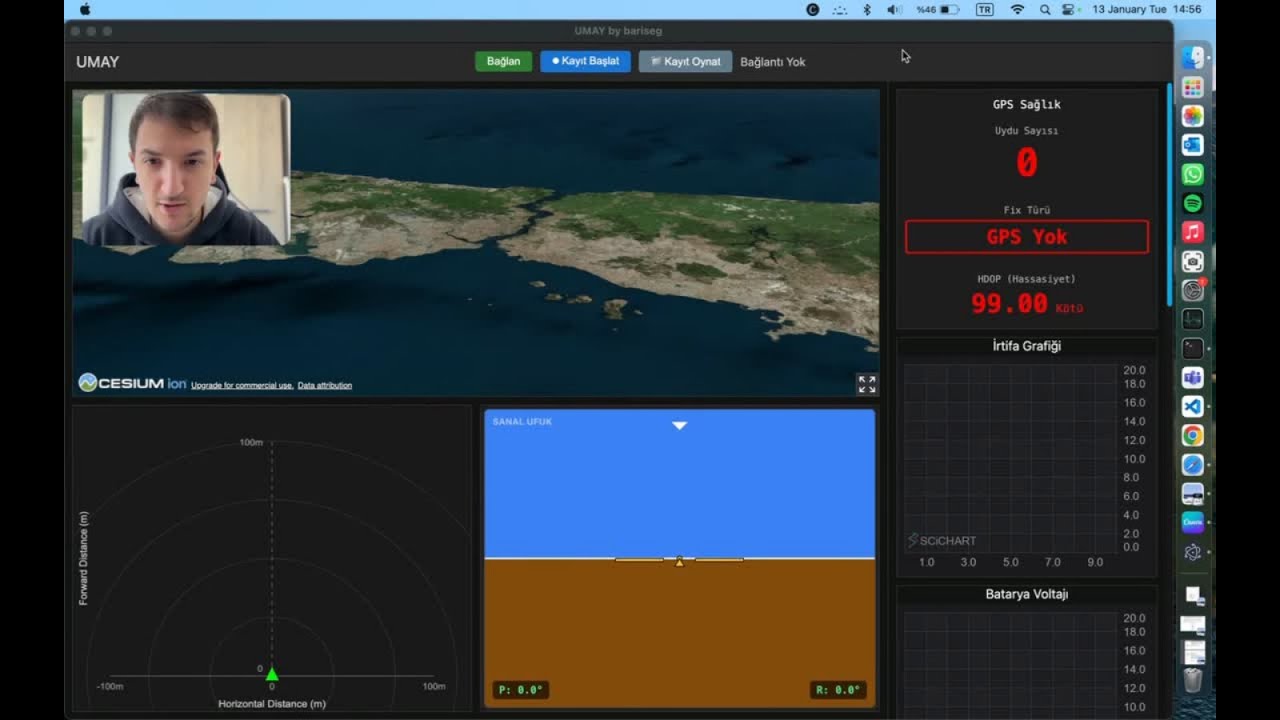Open the Screenshot app from the Dock
The image size is (1280, 720).
tap(1193, 261)
